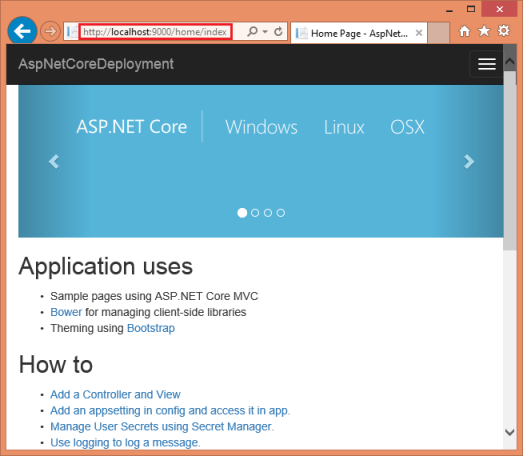Click the browser Back arrow button

coord(22,31)
